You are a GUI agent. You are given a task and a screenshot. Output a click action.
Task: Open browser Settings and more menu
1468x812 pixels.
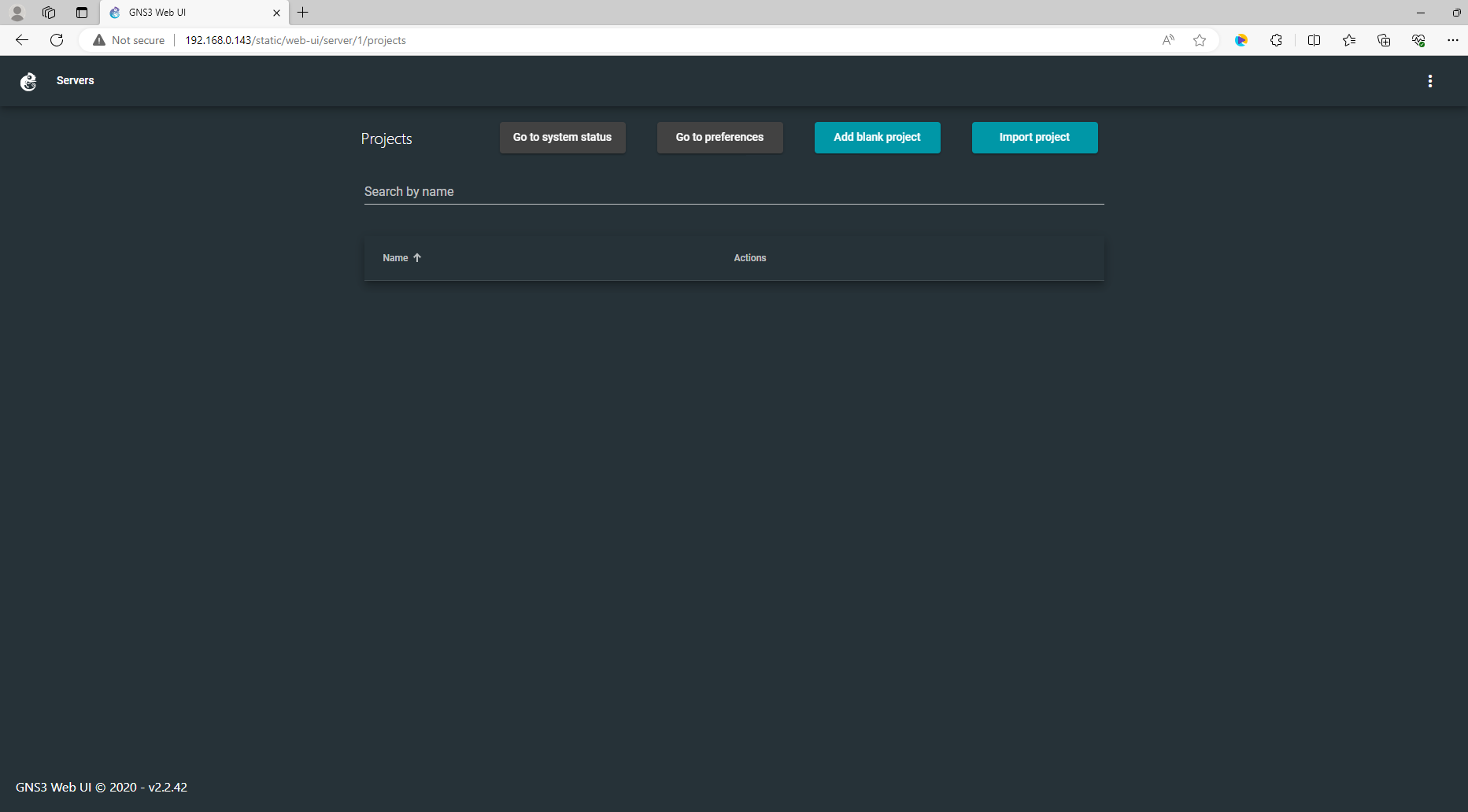click(1452, 40)
